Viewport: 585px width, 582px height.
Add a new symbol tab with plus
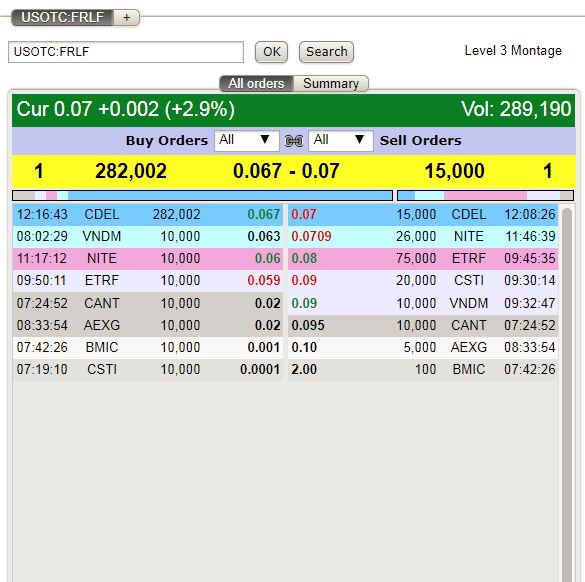126,18
